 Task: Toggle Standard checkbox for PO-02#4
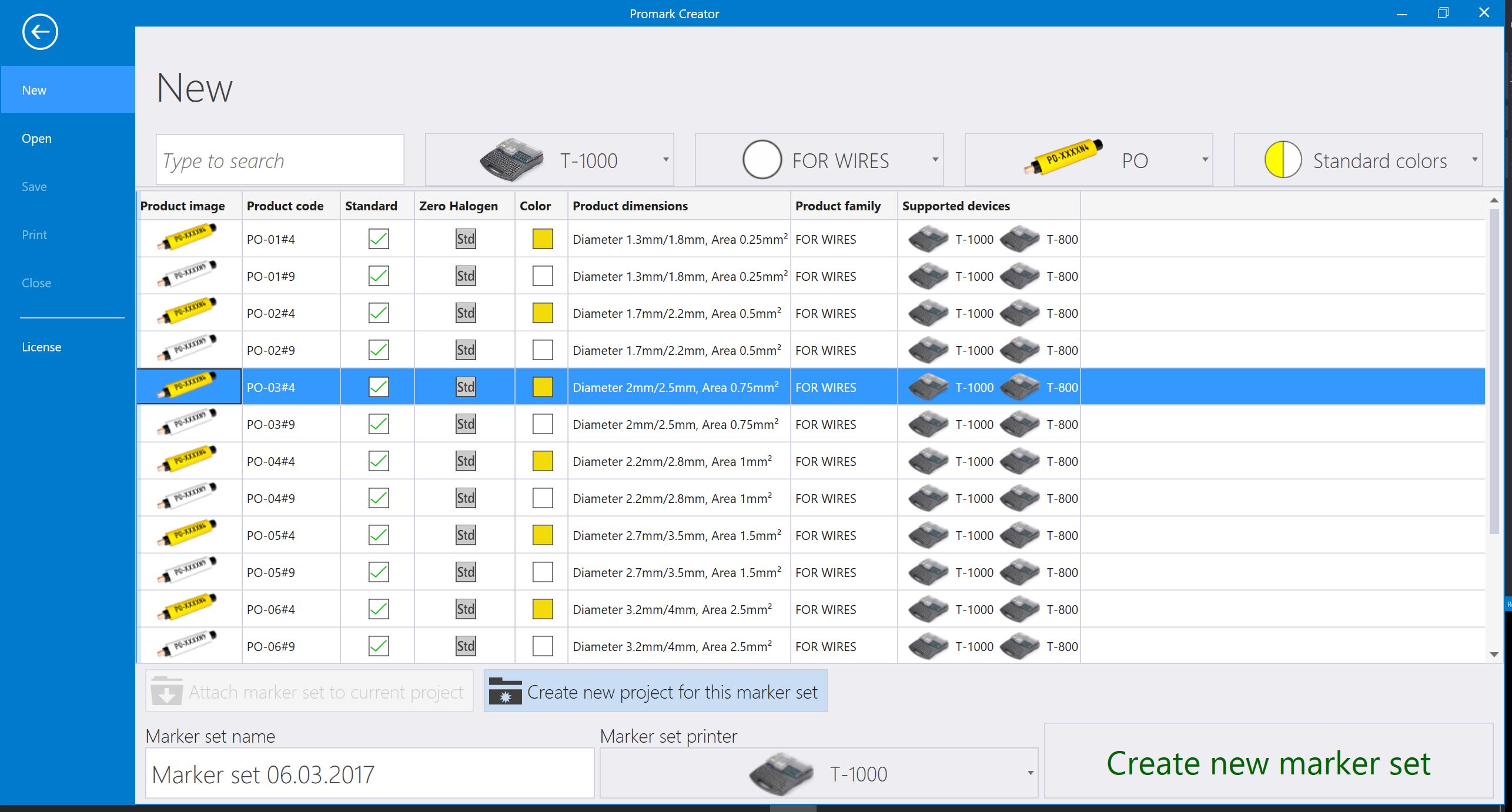(379, 313)
